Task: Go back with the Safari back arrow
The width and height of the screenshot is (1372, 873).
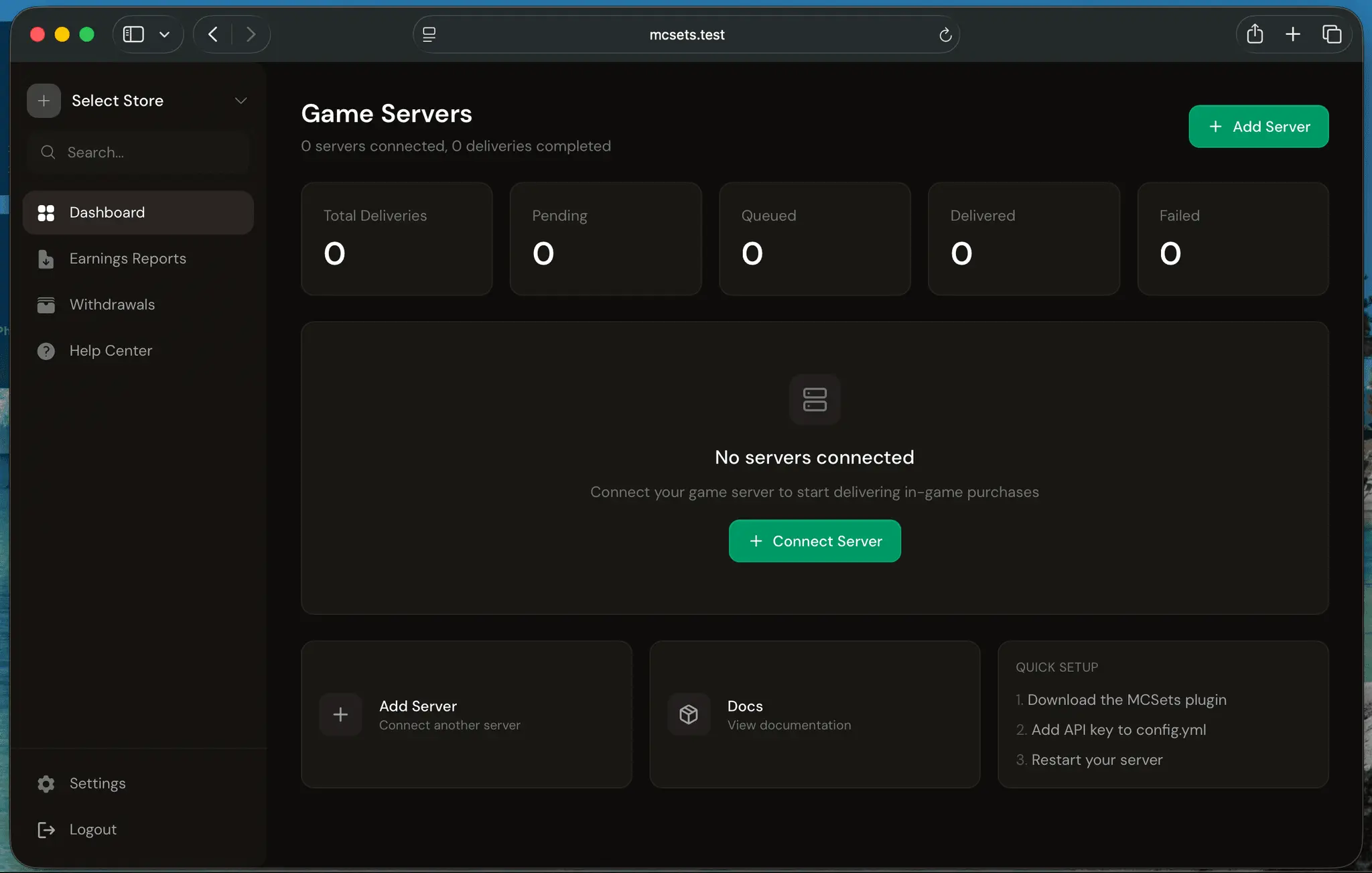Action: pyautogui.click(x=213, y=34)
